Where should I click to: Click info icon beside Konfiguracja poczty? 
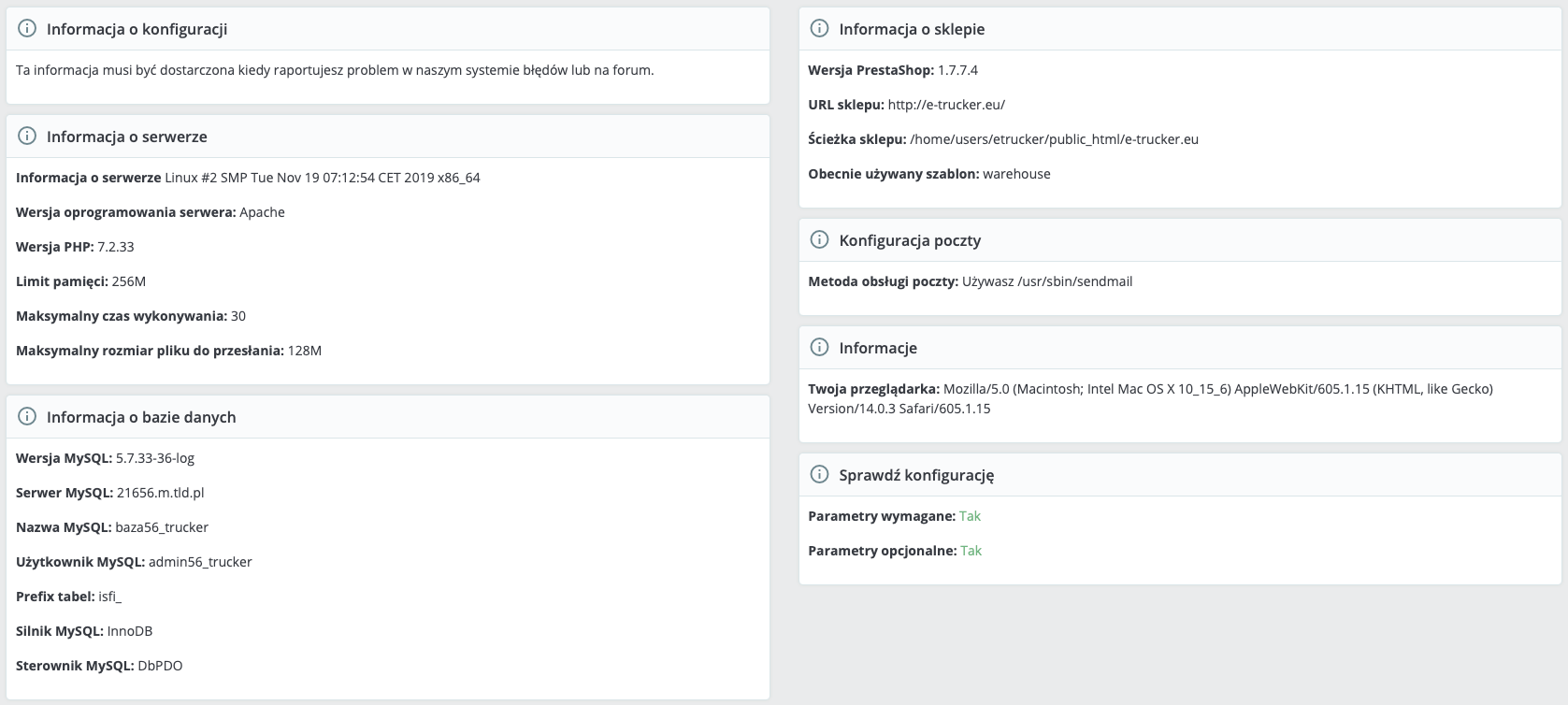[x=819, y=240]
